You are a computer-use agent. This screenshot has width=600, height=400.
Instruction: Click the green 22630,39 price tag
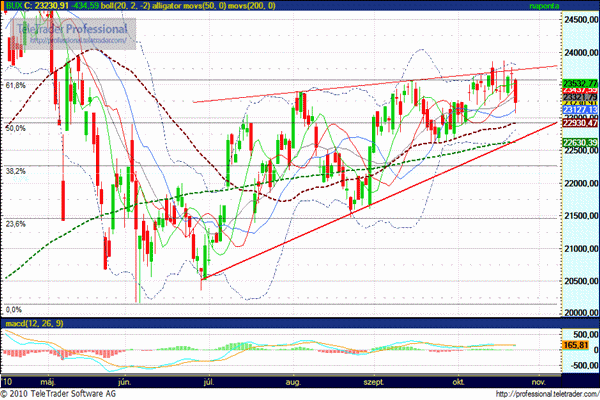click(551, 144)
